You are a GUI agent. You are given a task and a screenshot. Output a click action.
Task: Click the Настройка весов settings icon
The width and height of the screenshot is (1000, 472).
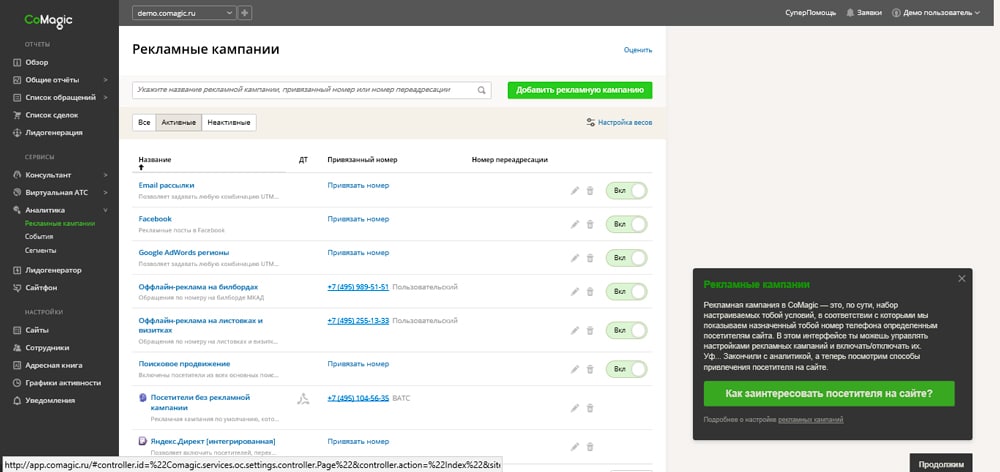click(591, 122)
